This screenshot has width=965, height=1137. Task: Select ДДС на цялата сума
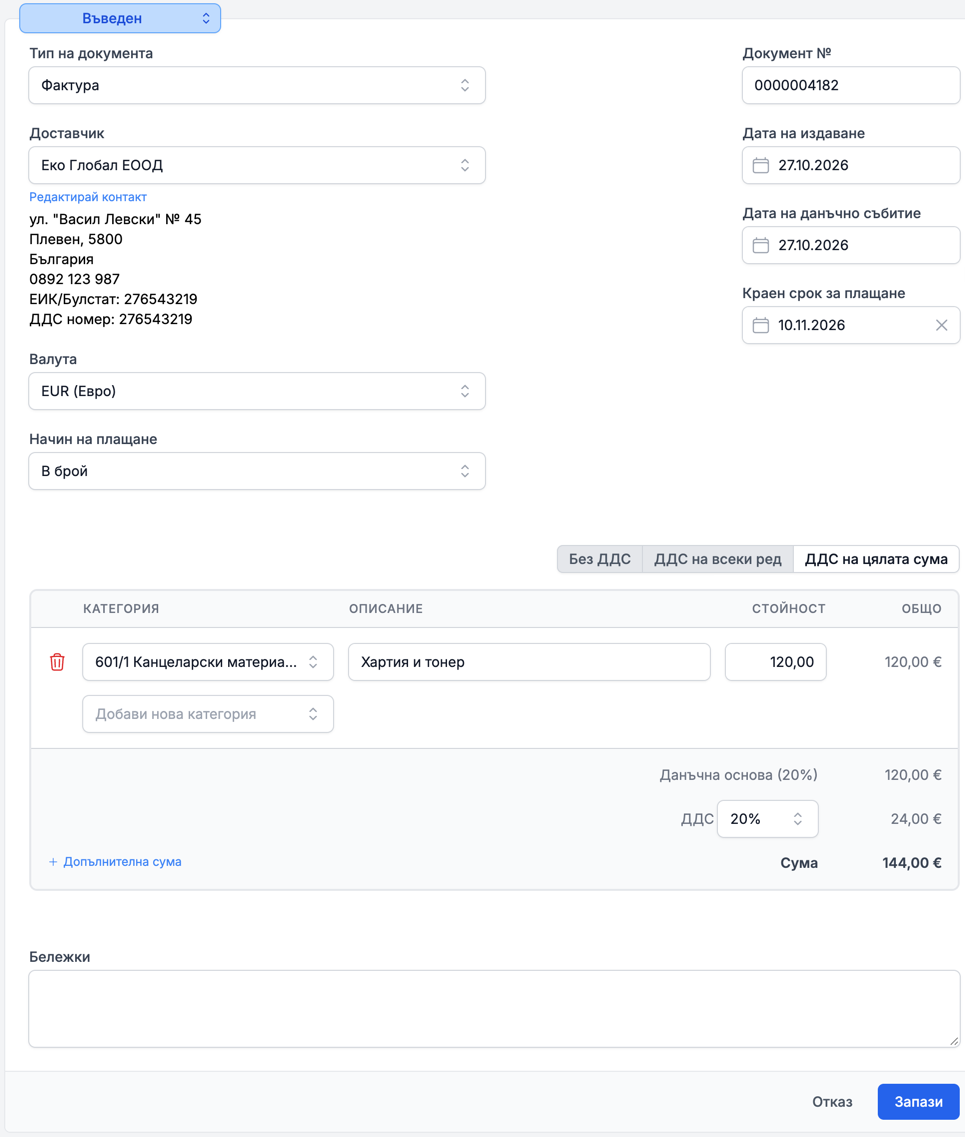(x=876, y=559)
